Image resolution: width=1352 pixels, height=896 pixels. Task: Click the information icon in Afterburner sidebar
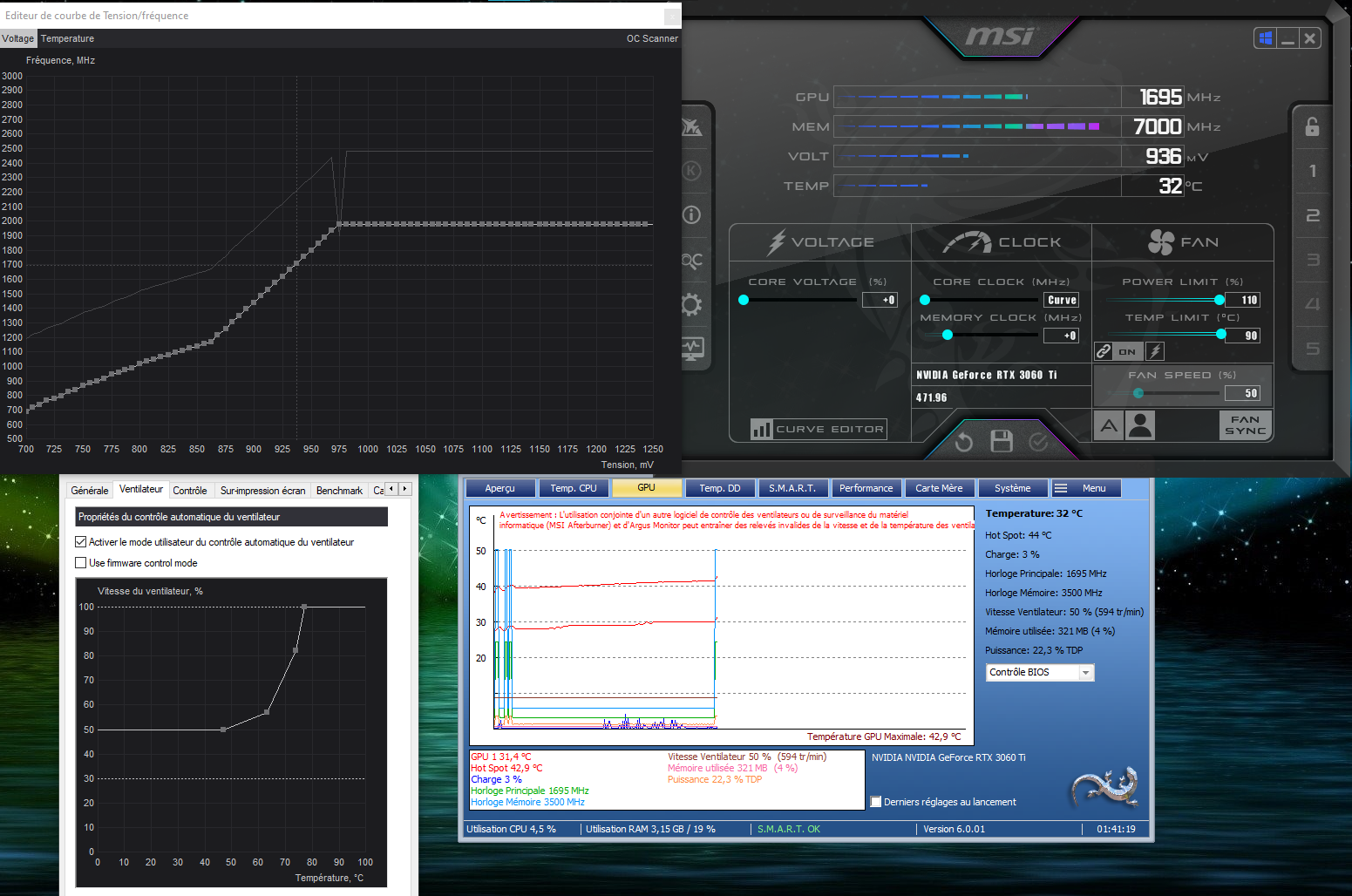[x=691, y=214]
